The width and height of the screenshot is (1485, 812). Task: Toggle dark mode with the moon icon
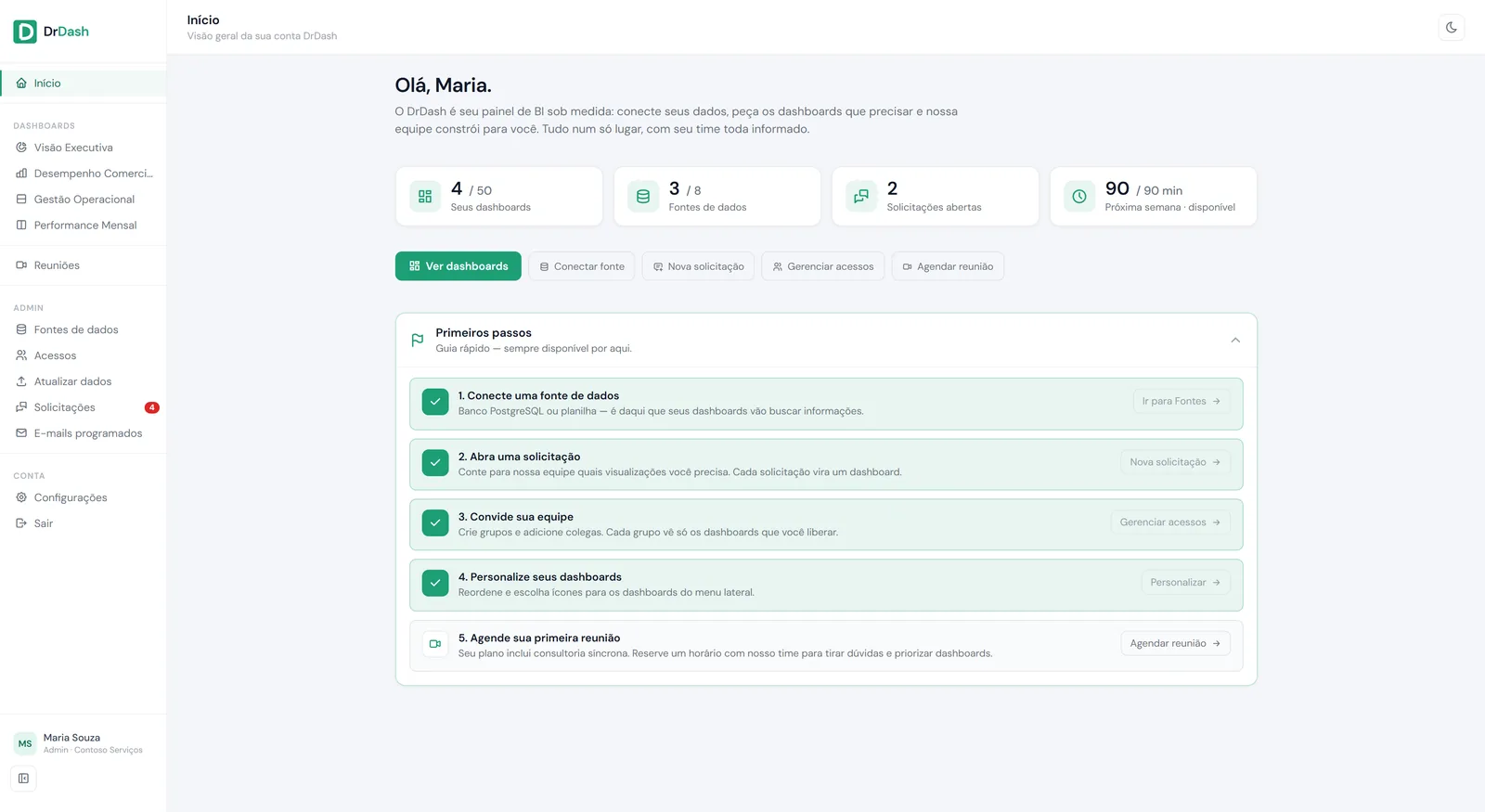point(1452,28)
